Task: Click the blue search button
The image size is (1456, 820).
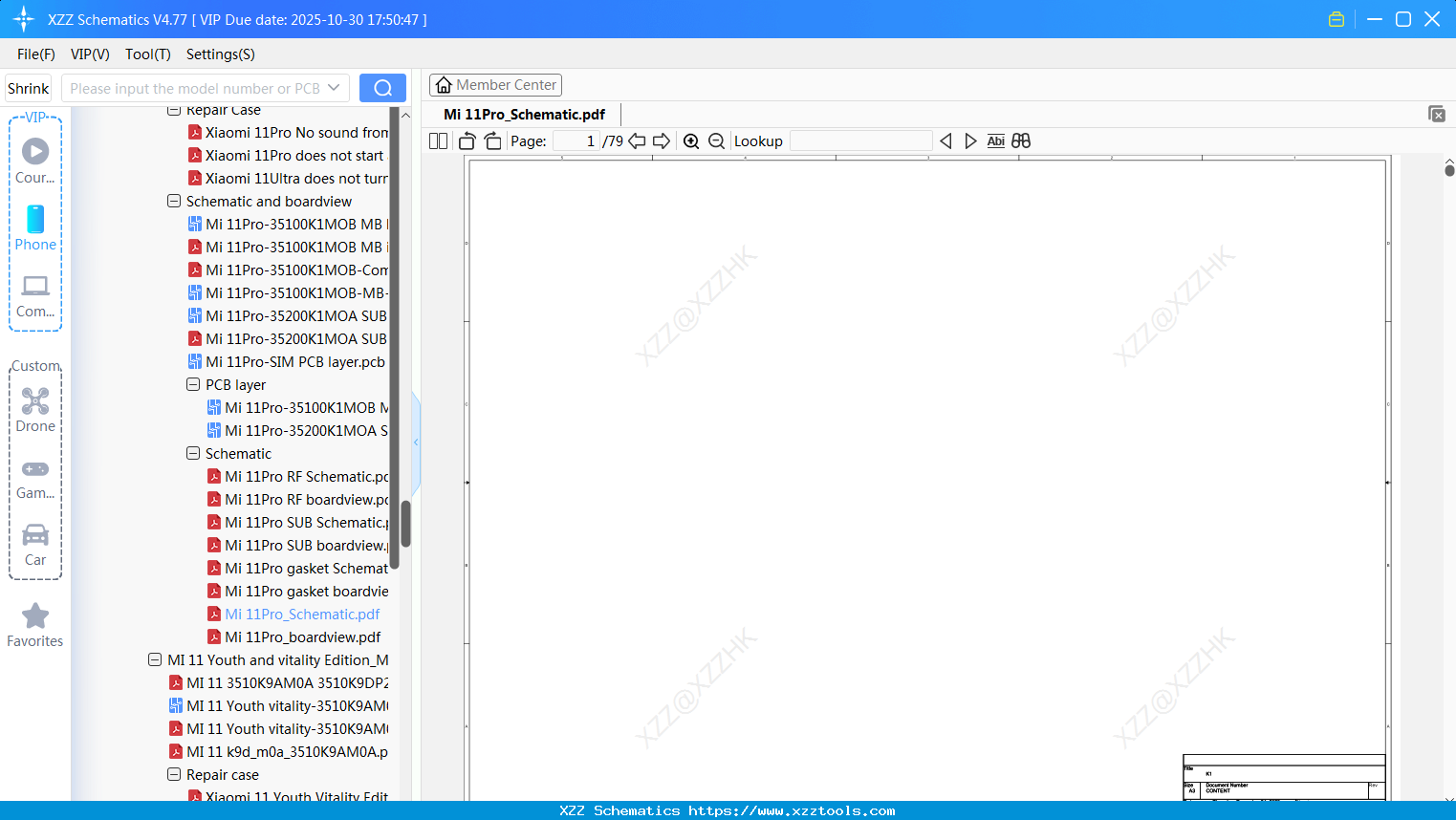Action: point(382,88)
